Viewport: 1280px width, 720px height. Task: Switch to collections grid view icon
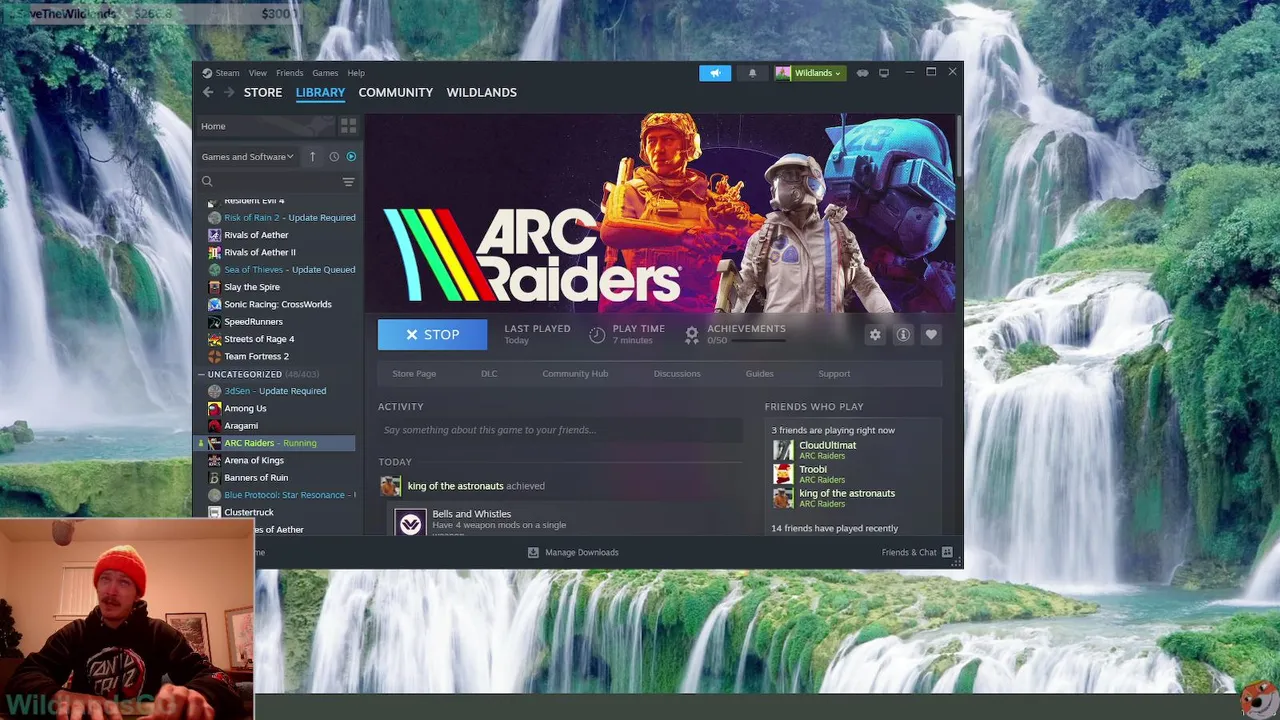pyautogui.click(x=348, y=126)
